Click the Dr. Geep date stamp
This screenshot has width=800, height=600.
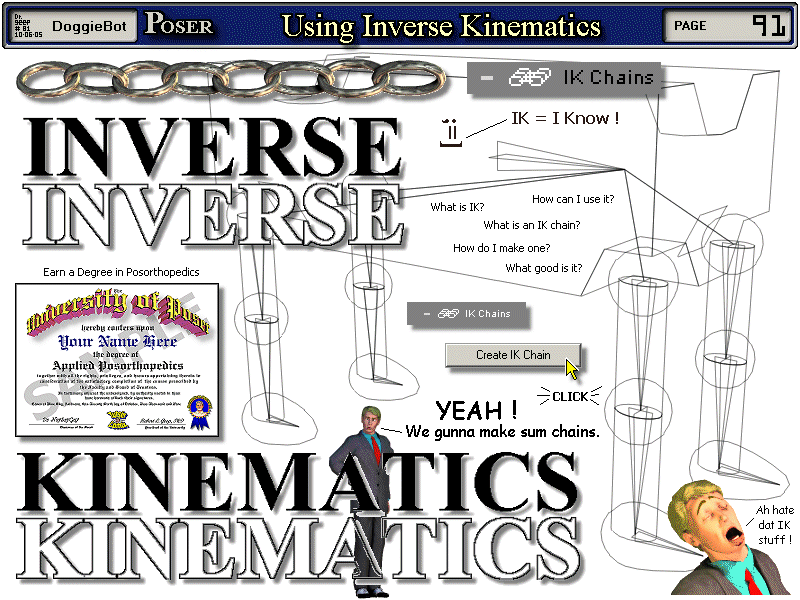[28, 26]
